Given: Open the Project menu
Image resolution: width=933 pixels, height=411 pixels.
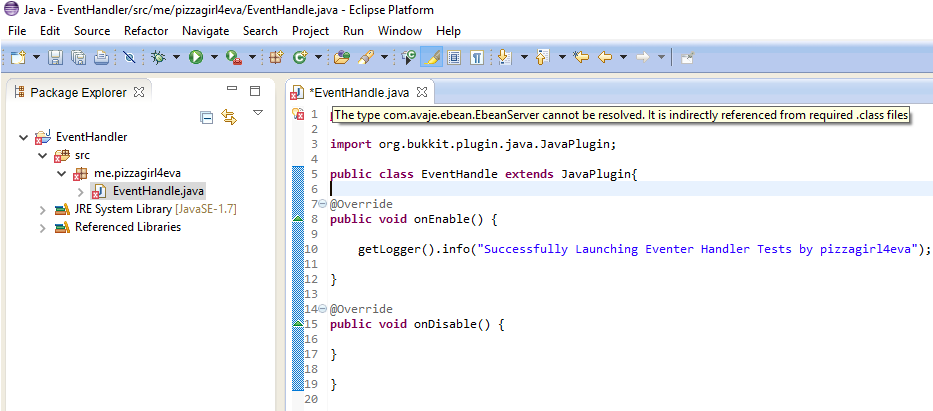Looking at the screenshot, I should (310, 31).
